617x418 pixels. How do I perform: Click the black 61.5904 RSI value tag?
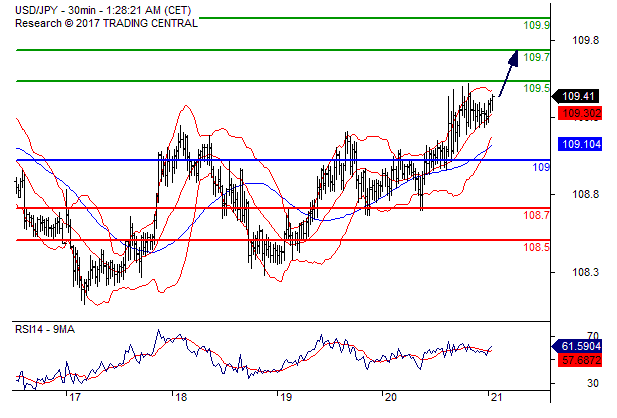point(580,345)
